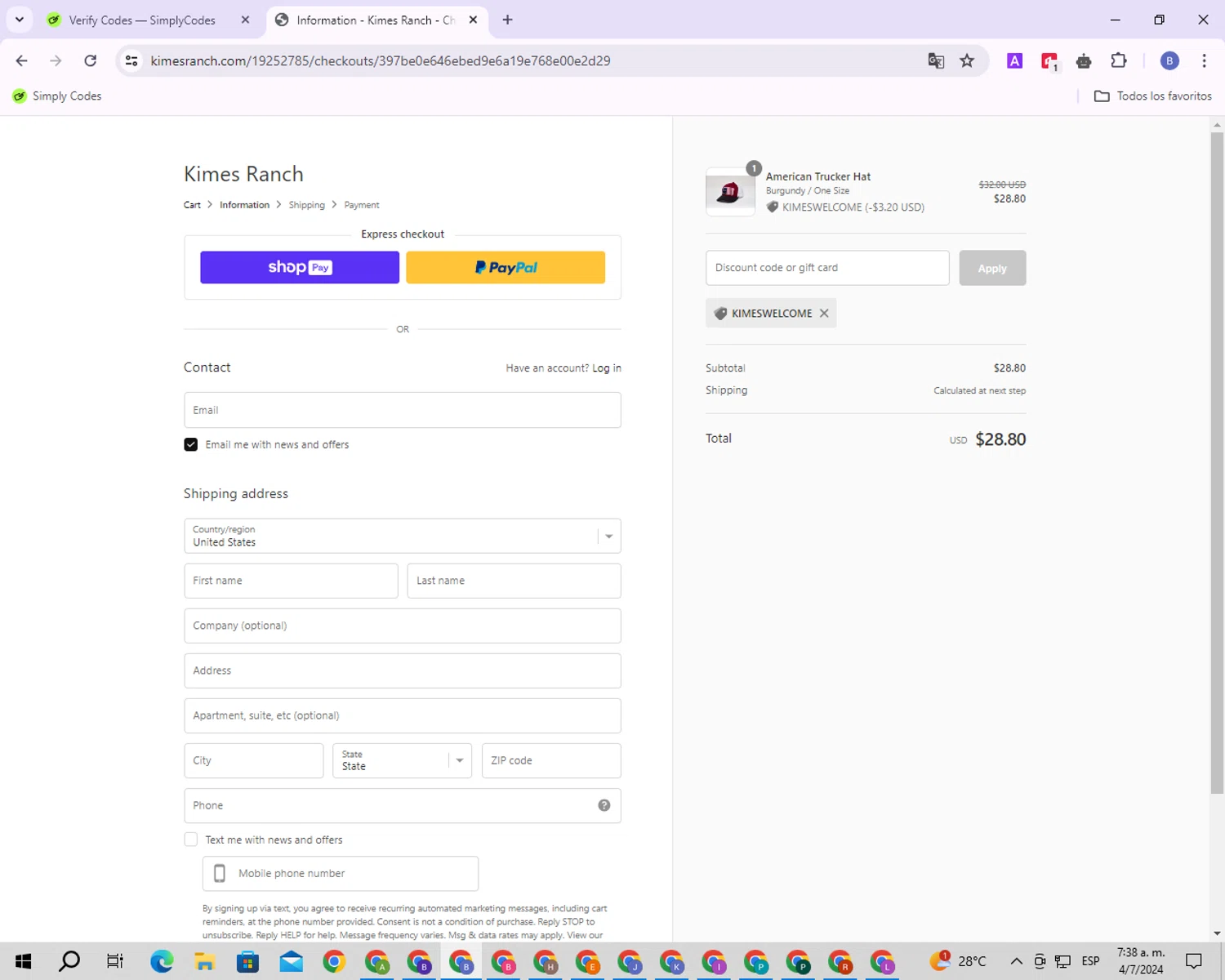Open Chrome profile A taskbar icon

[376, 961]
